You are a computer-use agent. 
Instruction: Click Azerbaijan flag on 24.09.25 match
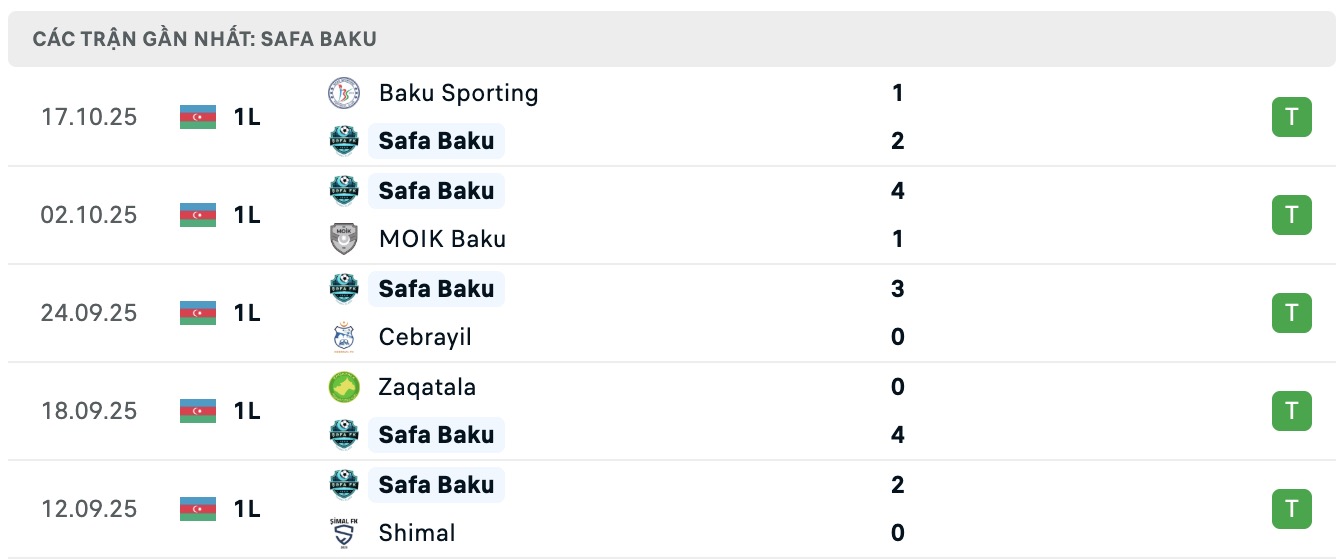pos(198,313)
